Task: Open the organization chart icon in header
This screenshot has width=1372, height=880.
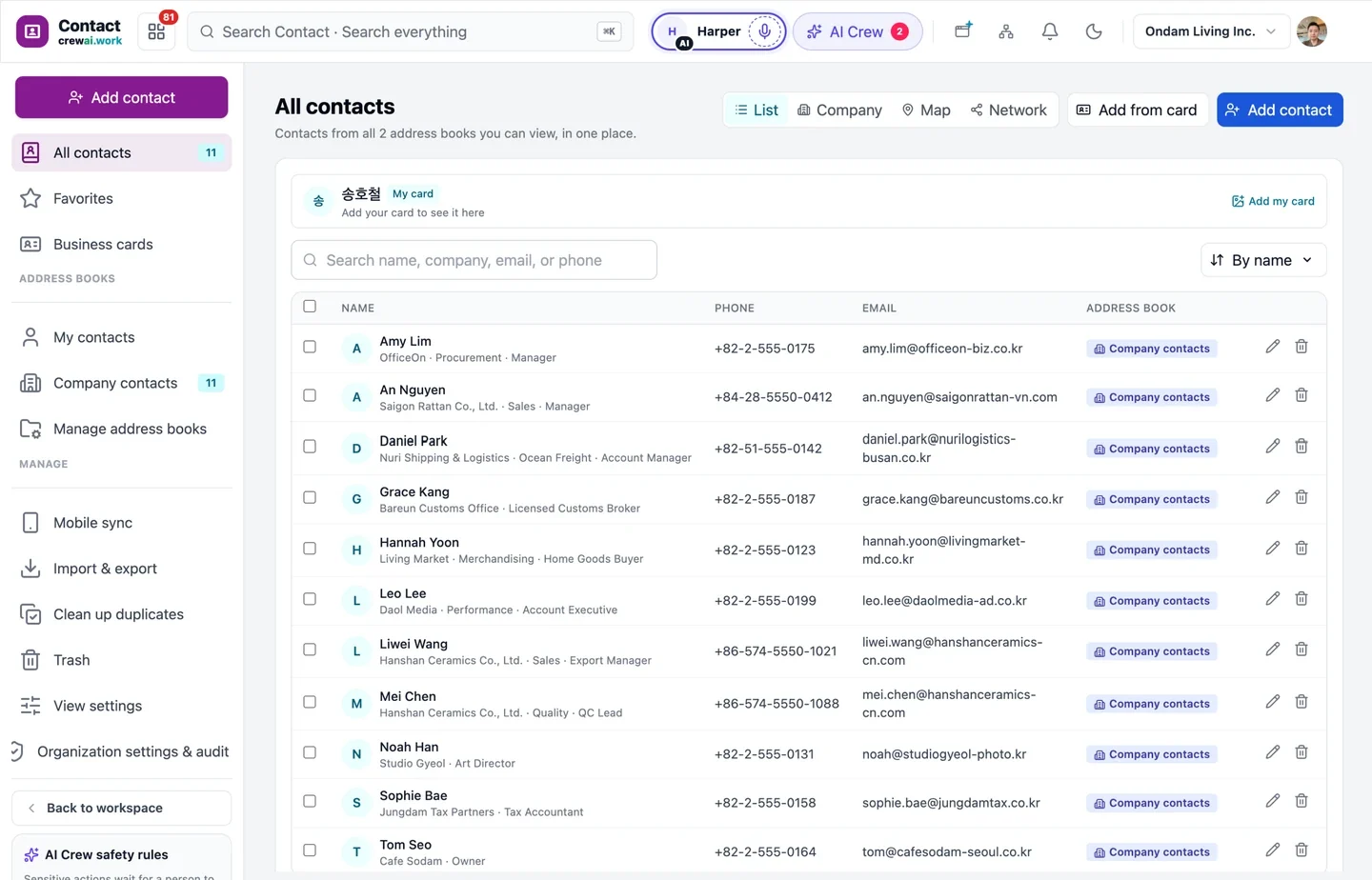Action: [x=1006, y=31]
